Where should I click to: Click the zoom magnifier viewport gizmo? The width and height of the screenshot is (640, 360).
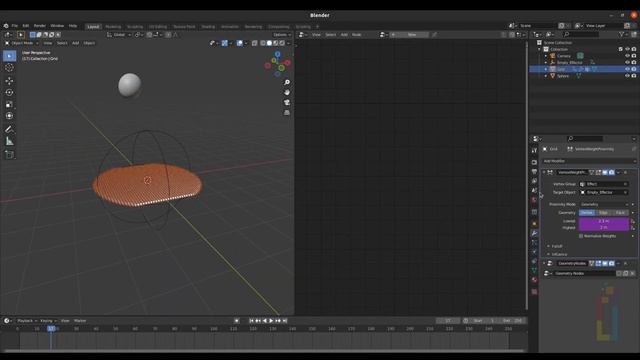(287, 82)
